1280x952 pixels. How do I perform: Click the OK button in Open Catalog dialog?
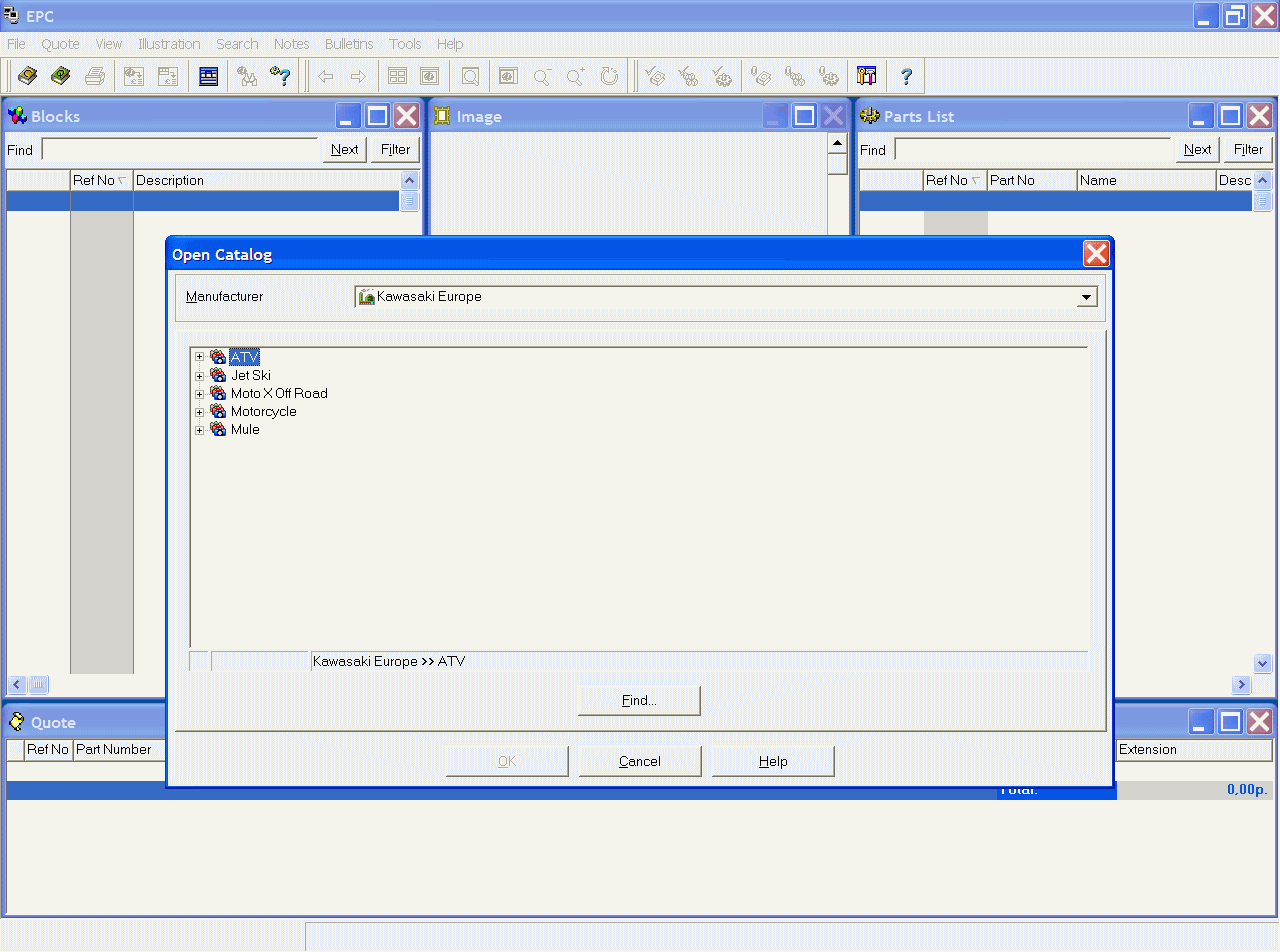tap(507, 761)
